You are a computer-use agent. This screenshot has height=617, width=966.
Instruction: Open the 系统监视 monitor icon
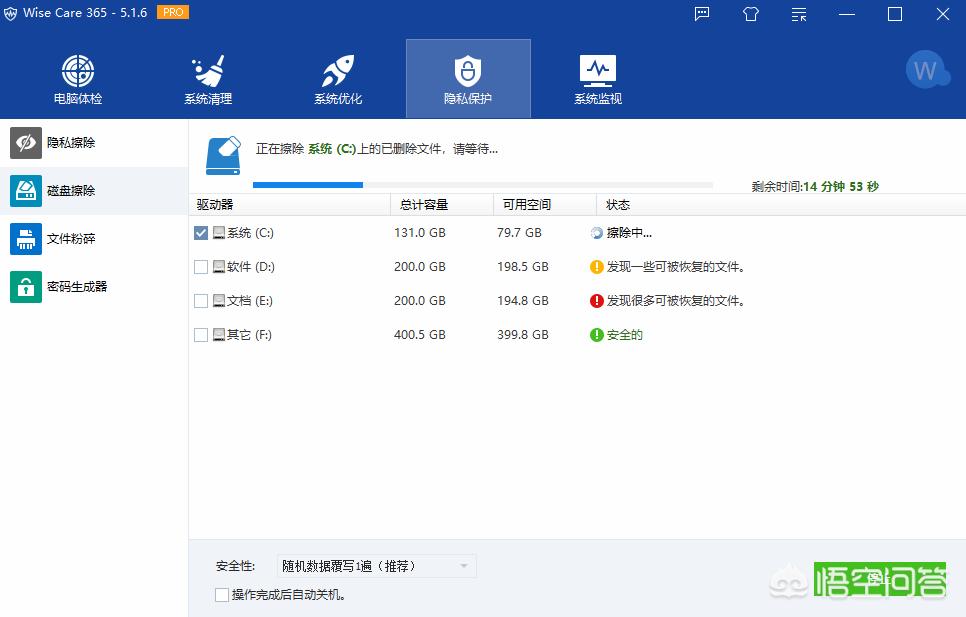point(598,72)
